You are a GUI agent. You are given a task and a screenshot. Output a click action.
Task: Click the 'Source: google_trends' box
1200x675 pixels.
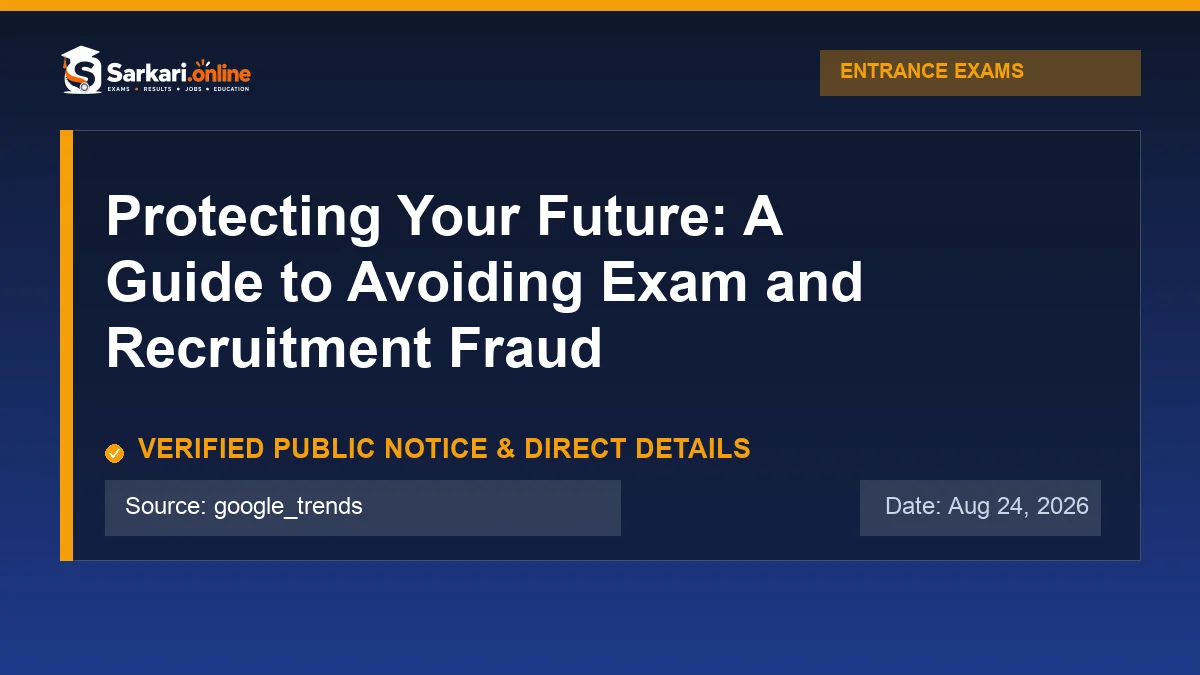(363, 508)
